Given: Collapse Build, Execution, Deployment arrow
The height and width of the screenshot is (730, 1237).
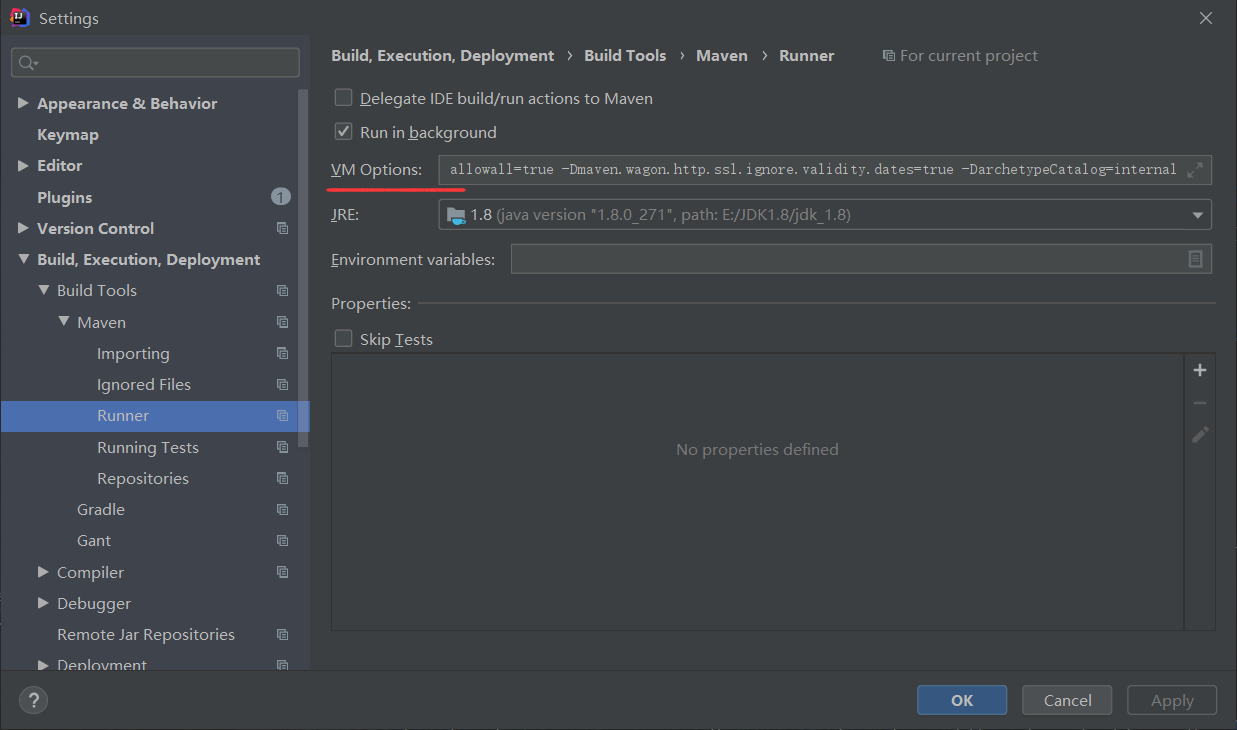Looking at the screenshot, I should (23, 260).
